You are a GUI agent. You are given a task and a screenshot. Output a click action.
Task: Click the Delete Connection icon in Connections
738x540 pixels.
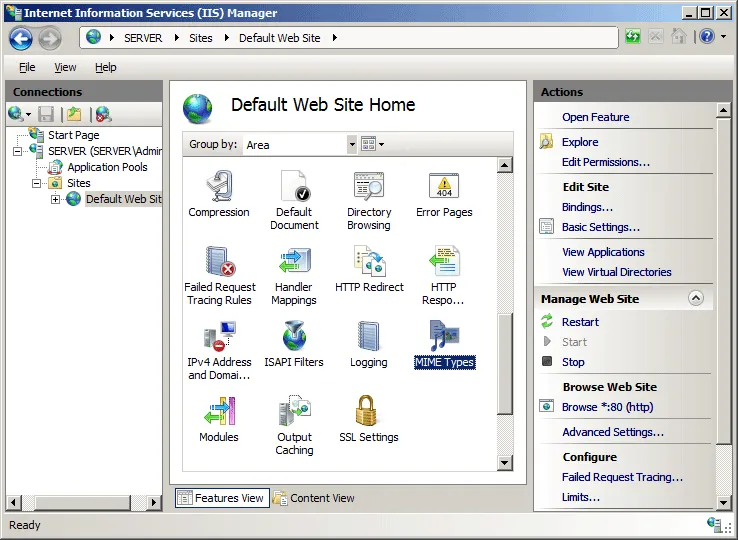[103, 114]
